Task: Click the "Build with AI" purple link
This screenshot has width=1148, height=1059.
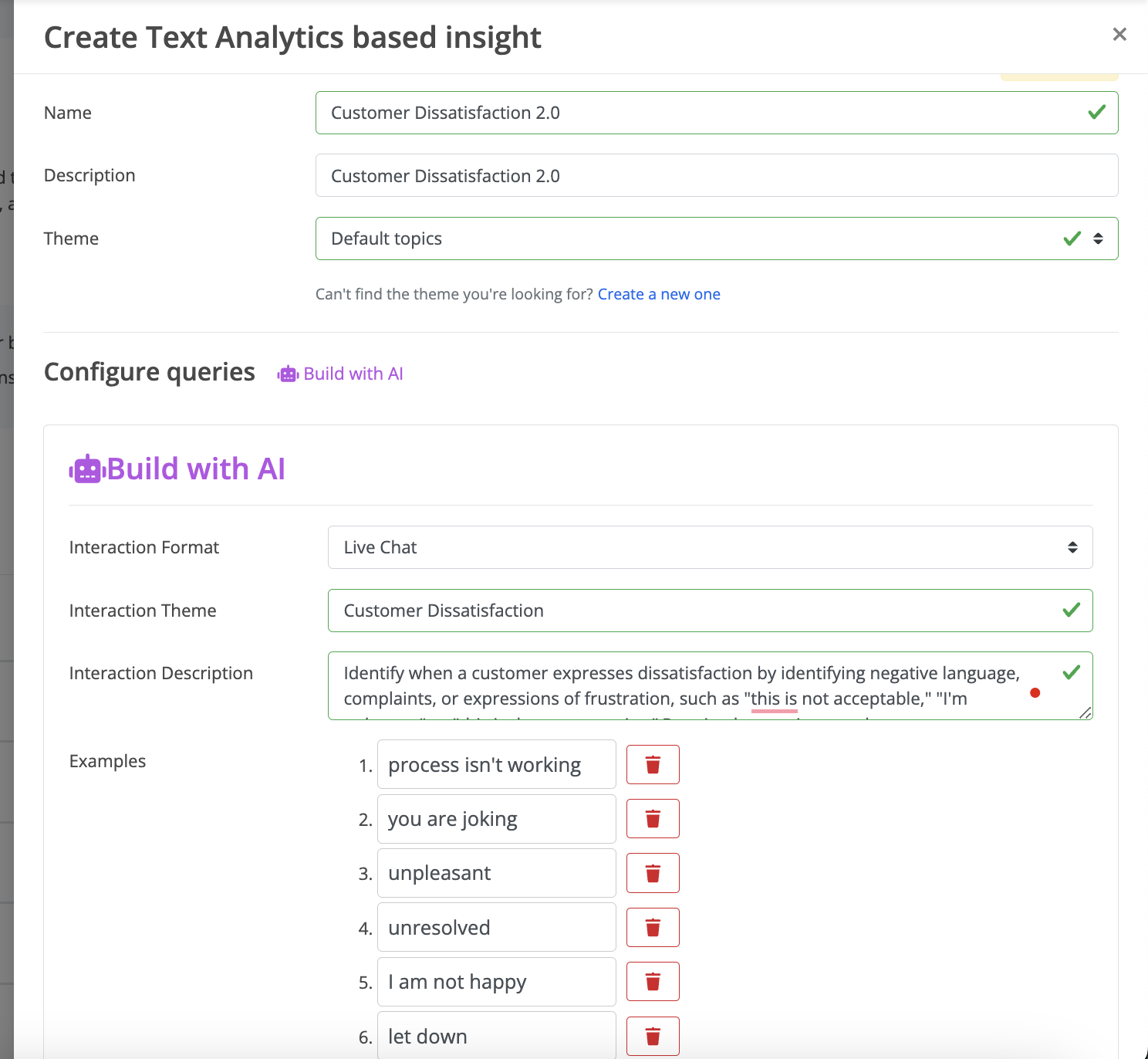Action: [x=353, y=374]
